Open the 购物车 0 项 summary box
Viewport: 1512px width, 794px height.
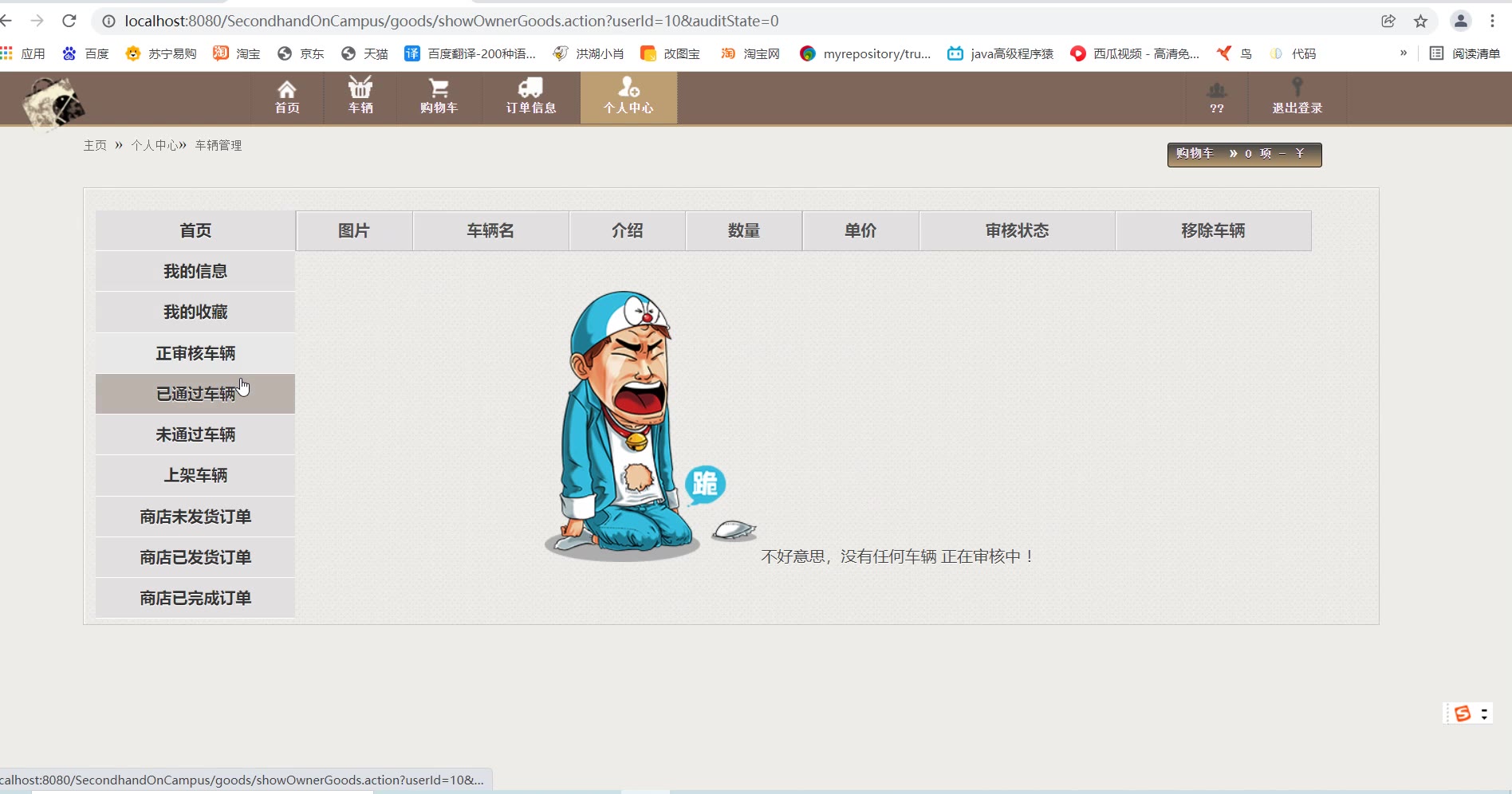tap(1244, 155)
